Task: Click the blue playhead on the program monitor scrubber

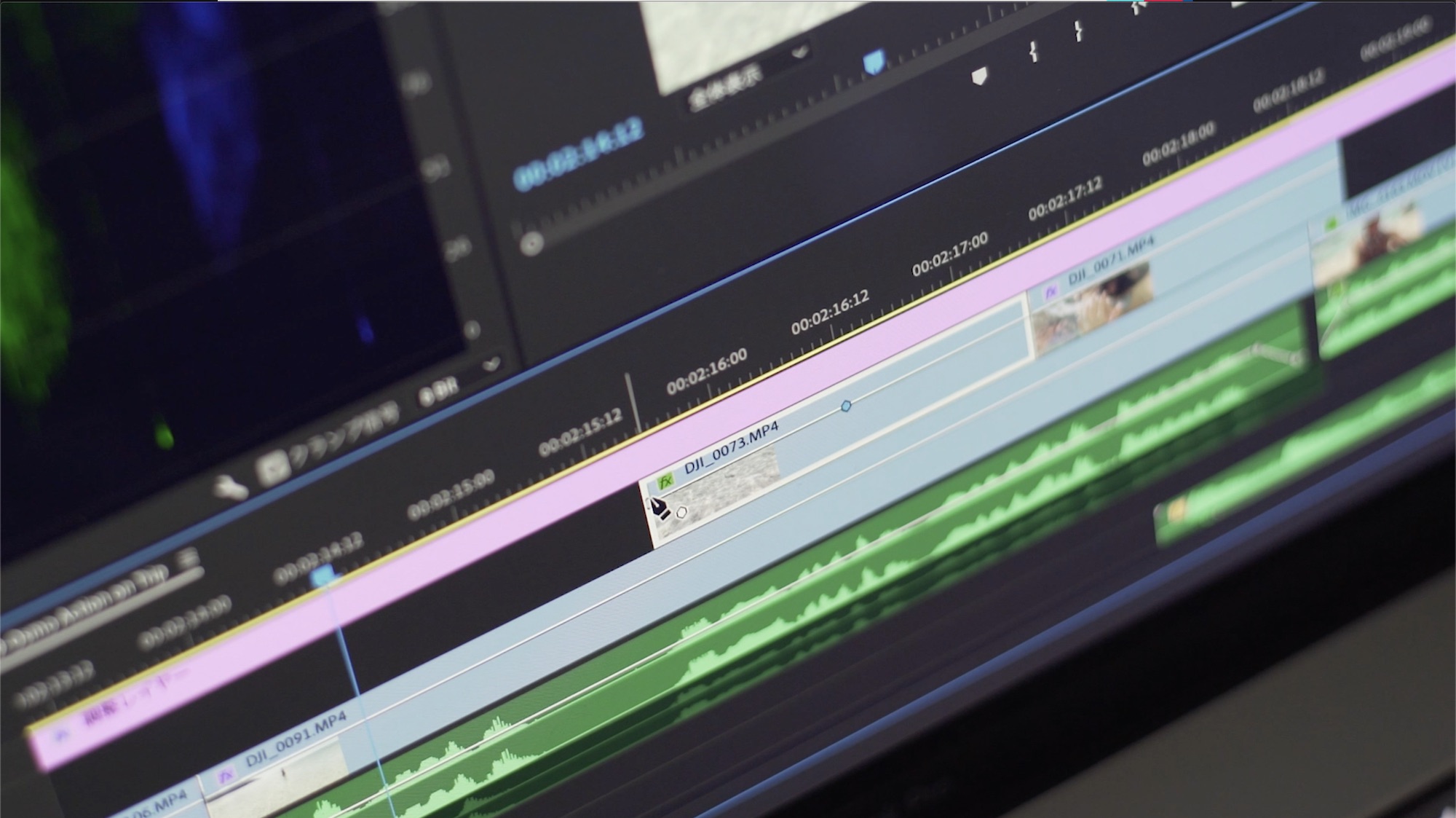Action: click(874, 62)
